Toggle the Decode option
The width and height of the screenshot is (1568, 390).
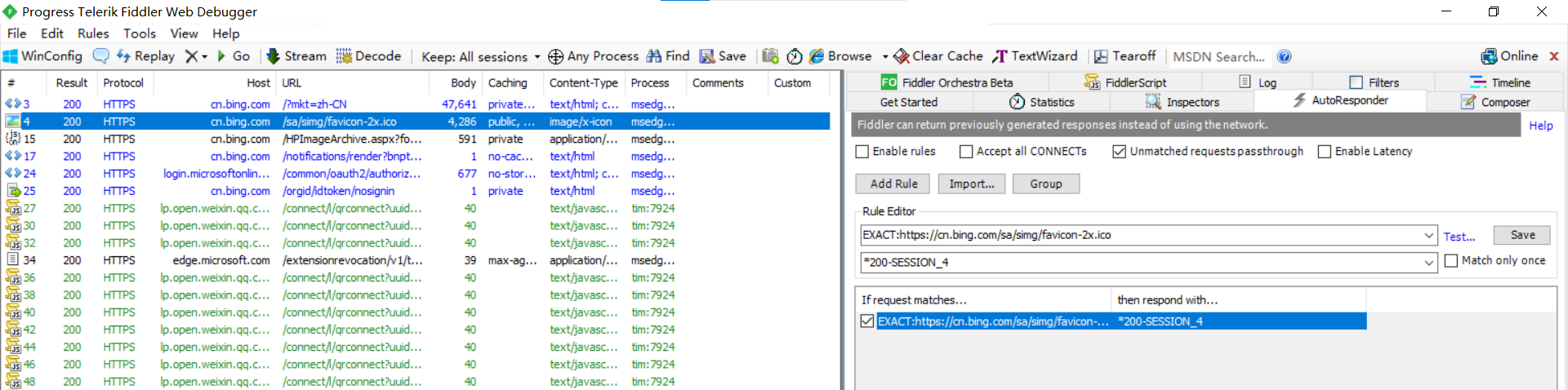coord(369,56)
